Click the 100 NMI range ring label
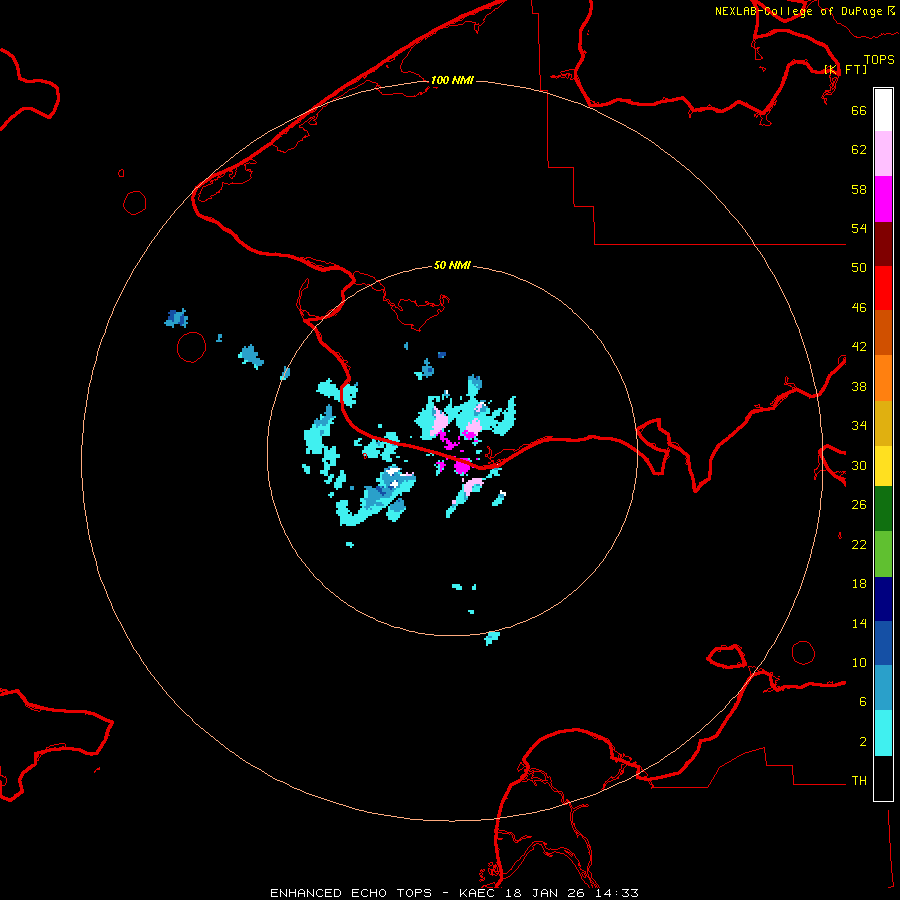Screen dimensions: 900x900 pyautogui.click(x=452, y=80)
